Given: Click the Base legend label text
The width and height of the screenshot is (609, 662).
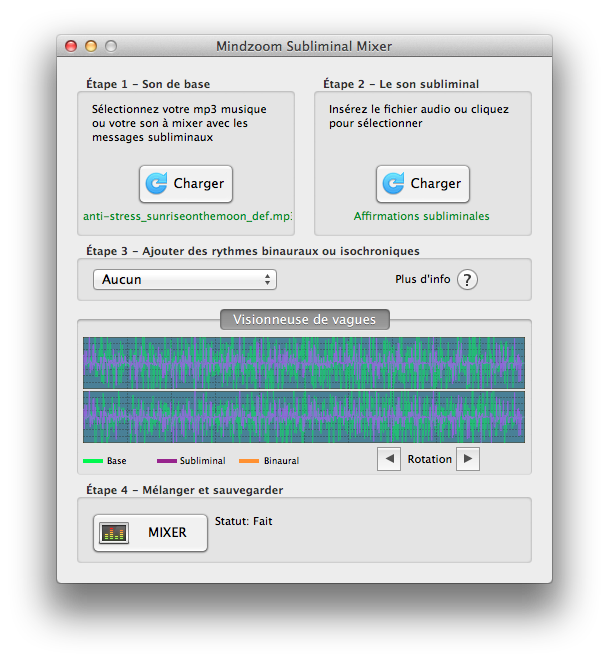Looking at the screenshot, I should pos(117,461).
